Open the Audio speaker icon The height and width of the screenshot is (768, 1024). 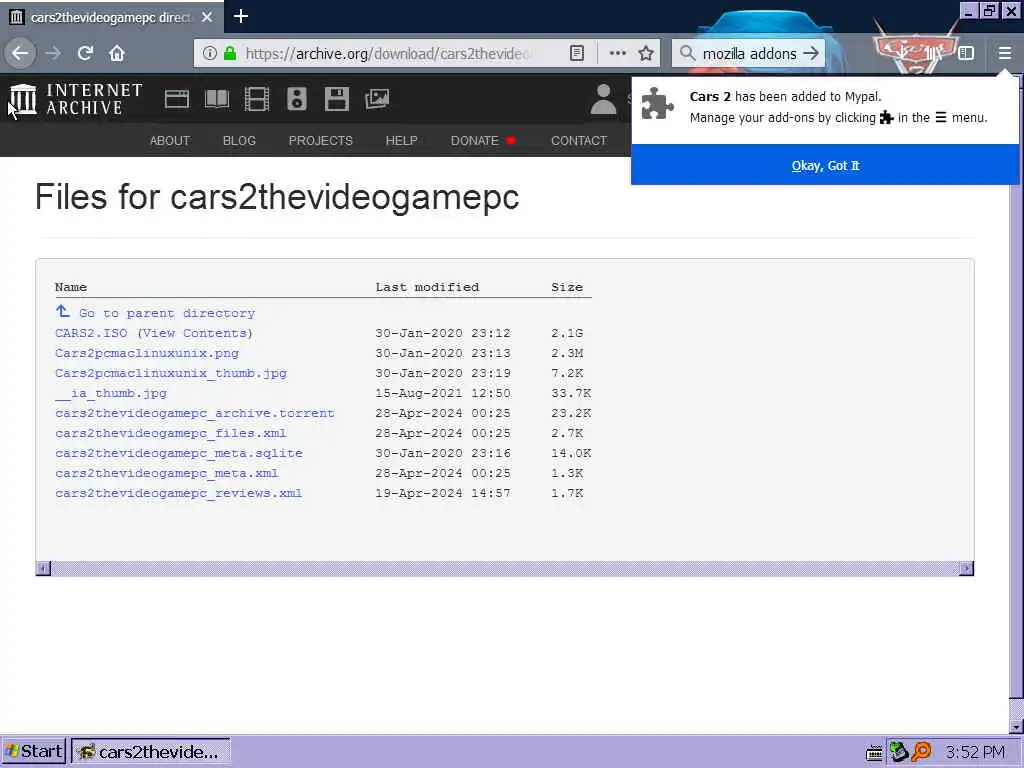(x=296, y=99)
